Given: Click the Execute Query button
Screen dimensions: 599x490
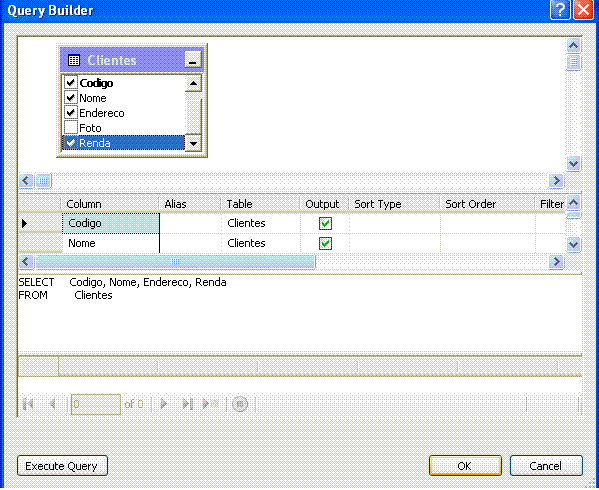Looking at the screenshot, I should 62,466.
